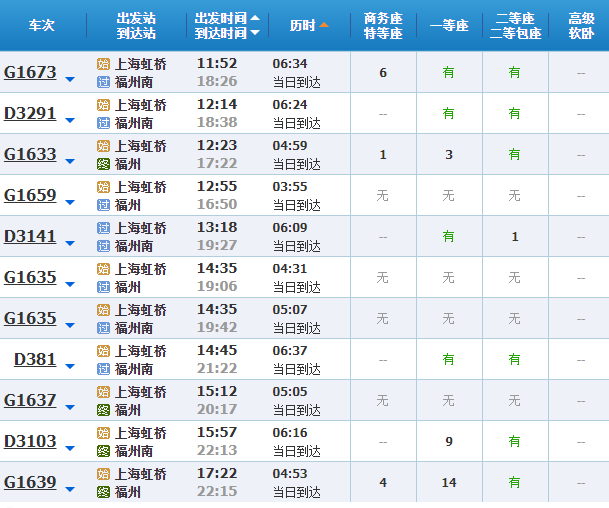
Task: Click the orange origin-station icon for G1673
Action: [x=103, y=64]
